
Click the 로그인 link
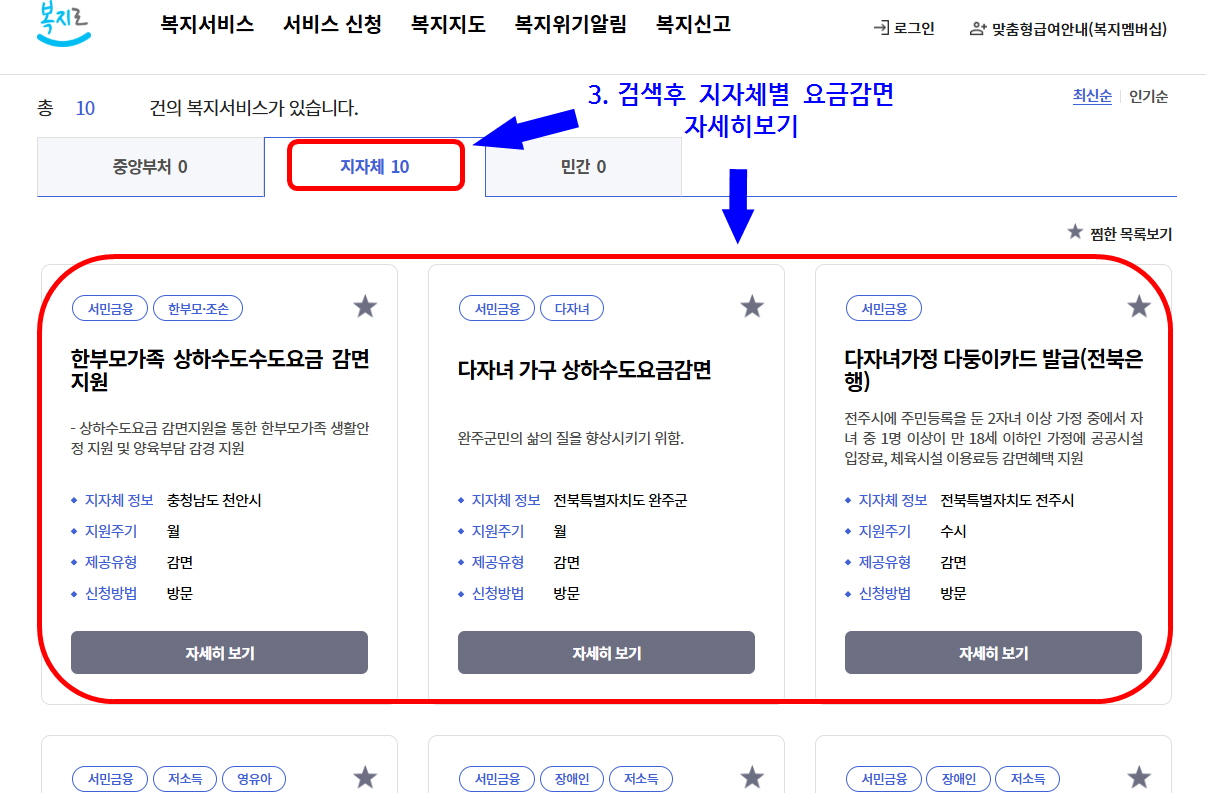[914, 29]
